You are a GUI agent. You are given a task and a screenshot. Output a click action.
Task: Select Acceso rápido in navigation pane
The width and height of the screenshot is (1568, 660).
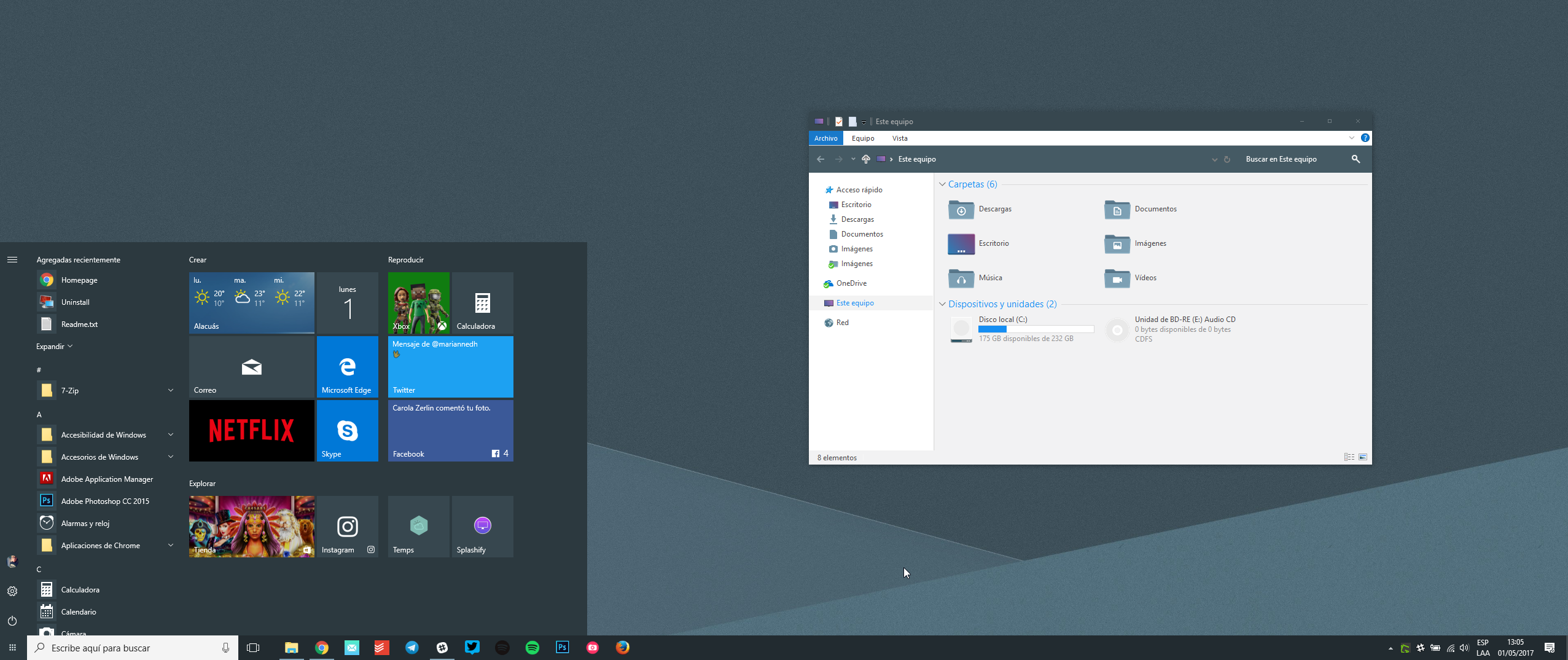[x=859, y=190]
